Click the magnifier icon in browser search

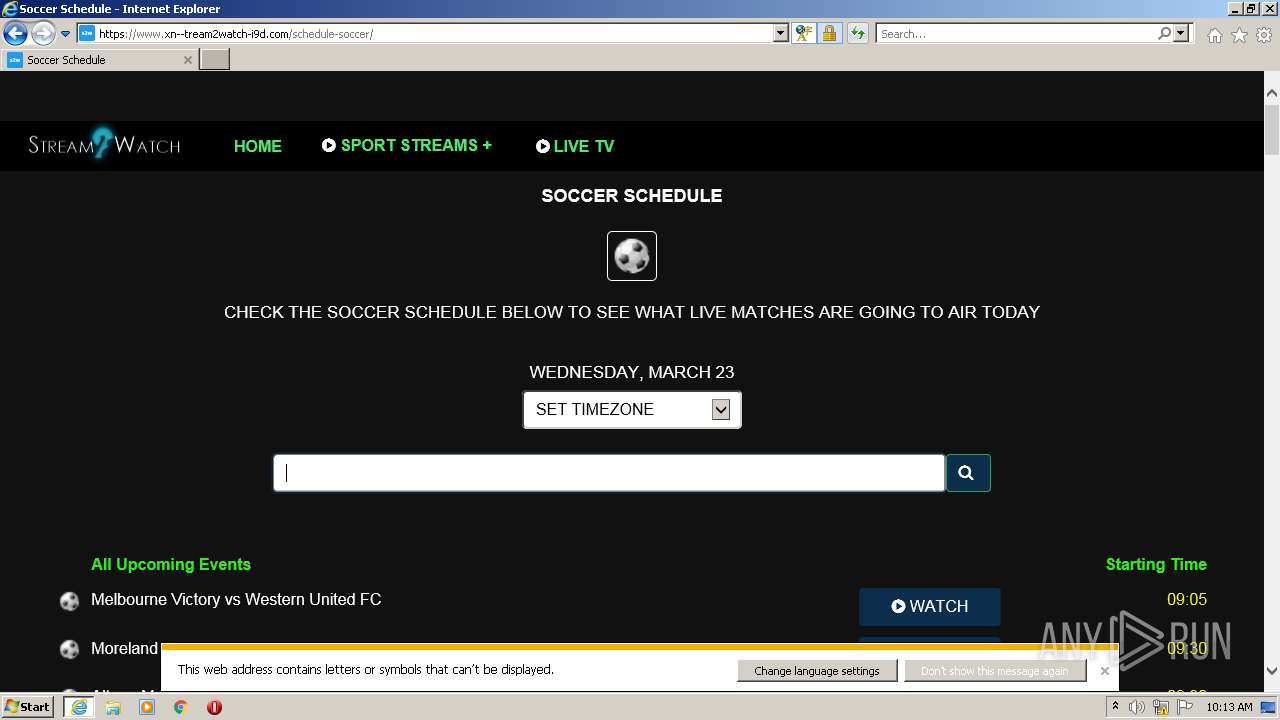tap(1164, 33)
